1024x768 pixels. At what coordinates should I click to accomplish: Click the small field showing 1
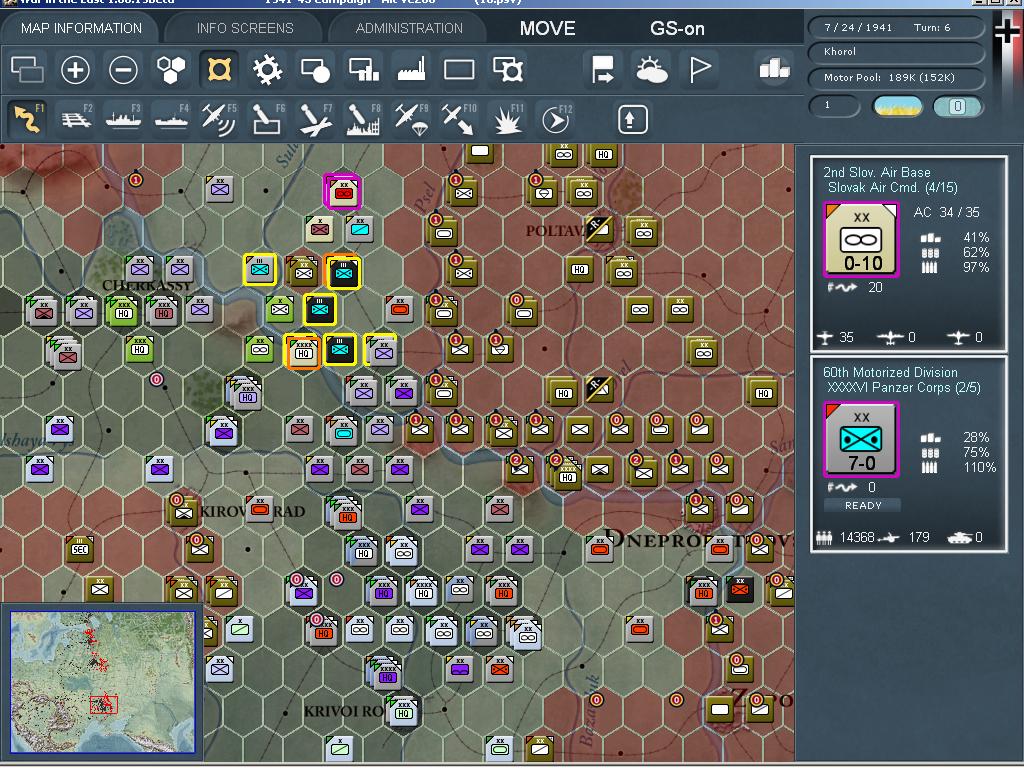point(835,105)
